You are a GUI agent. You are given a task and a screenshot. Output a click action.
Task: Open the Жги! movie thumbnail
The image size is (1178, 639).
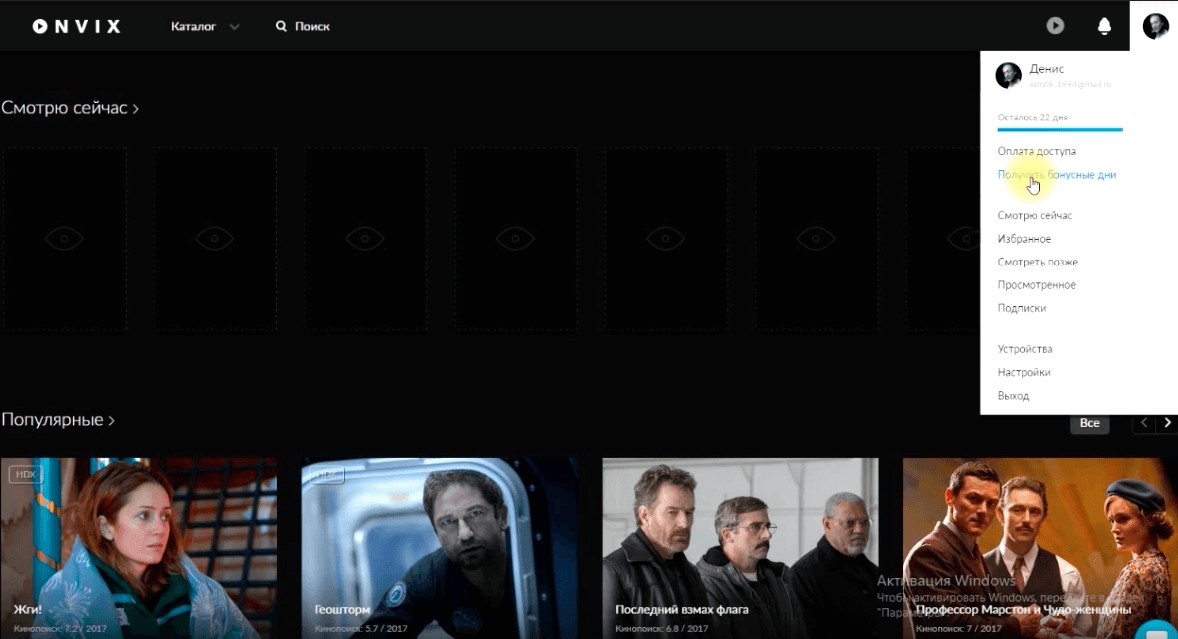[139, 547]
